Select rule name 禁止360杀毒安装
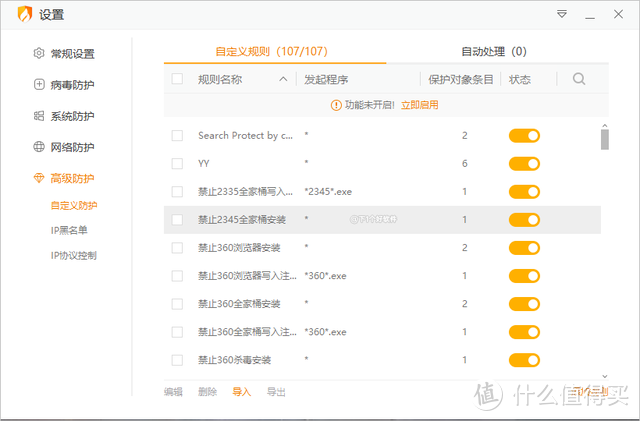This screenshot has height=421, width=640. click(x=234, y=360)
